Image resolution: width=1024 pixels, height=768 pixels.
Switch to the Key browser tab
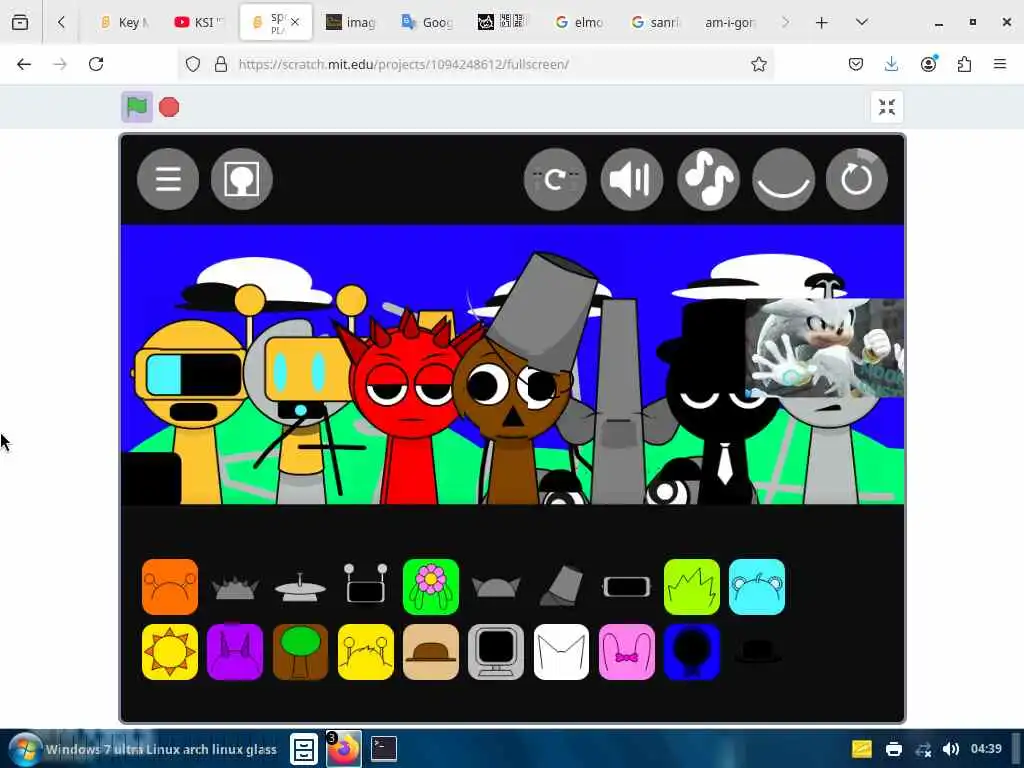point(125,22)
